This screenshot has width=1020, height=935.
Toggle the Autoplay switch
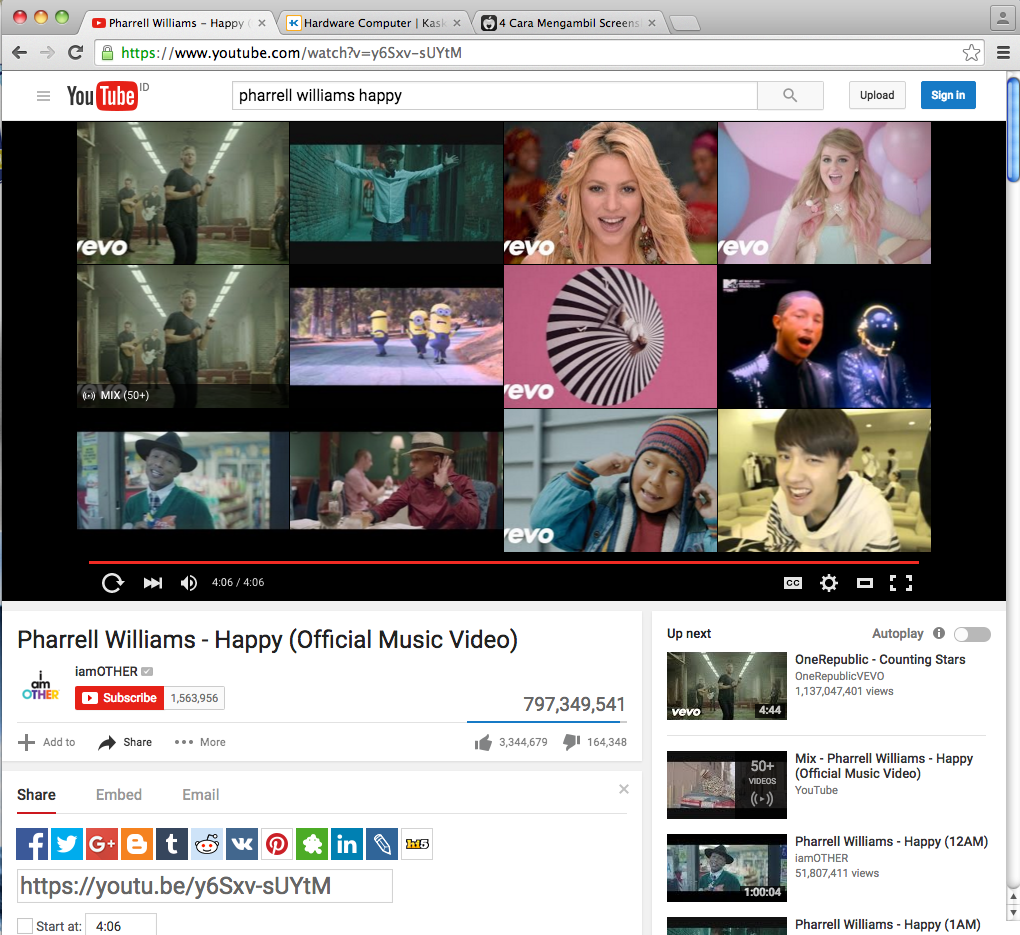(973, 634)
